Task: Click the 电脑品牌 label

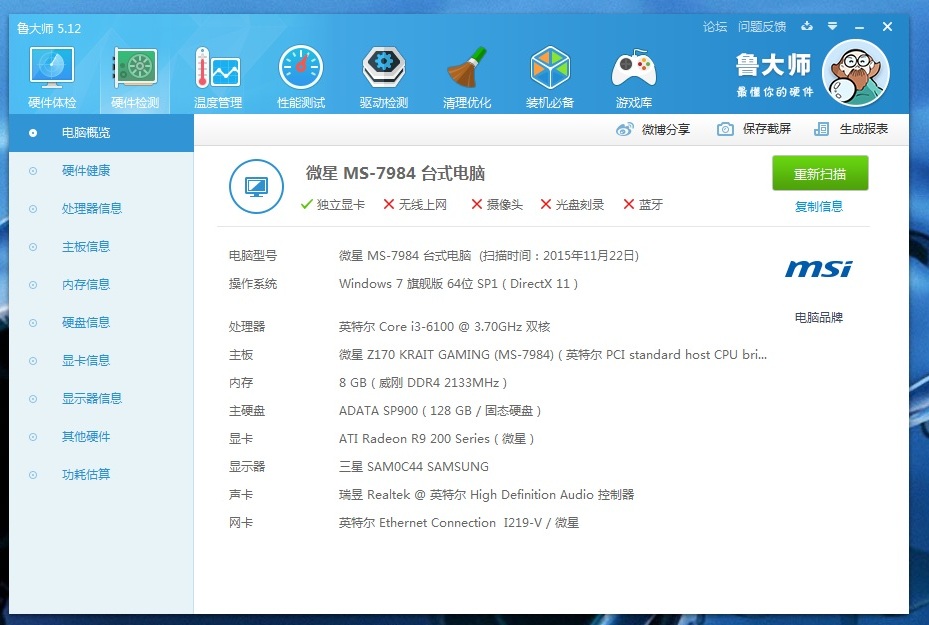Action: point(819,318)
